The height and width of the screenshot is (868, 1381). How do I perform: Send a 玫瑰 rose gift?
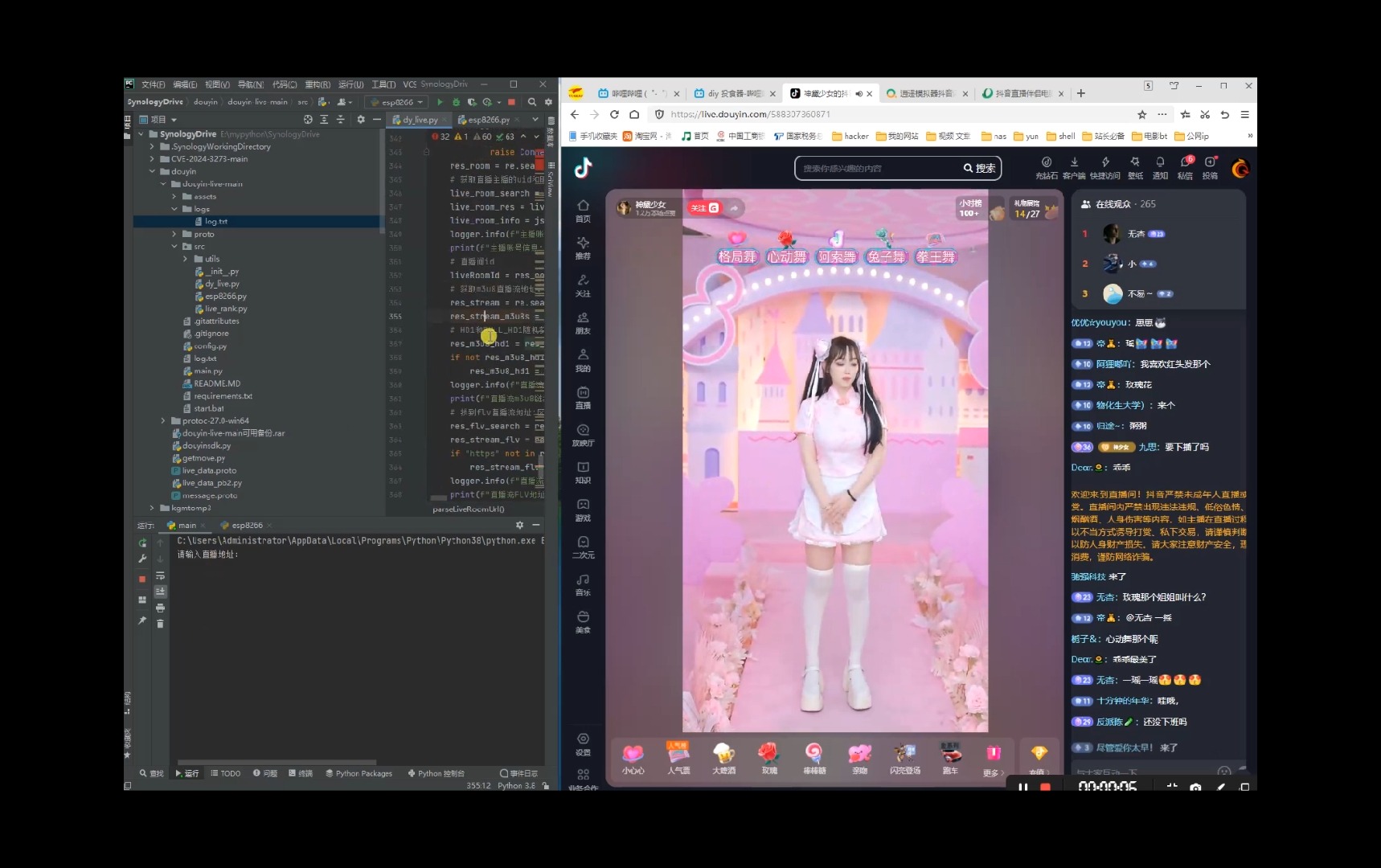click(x=768, y=756)
